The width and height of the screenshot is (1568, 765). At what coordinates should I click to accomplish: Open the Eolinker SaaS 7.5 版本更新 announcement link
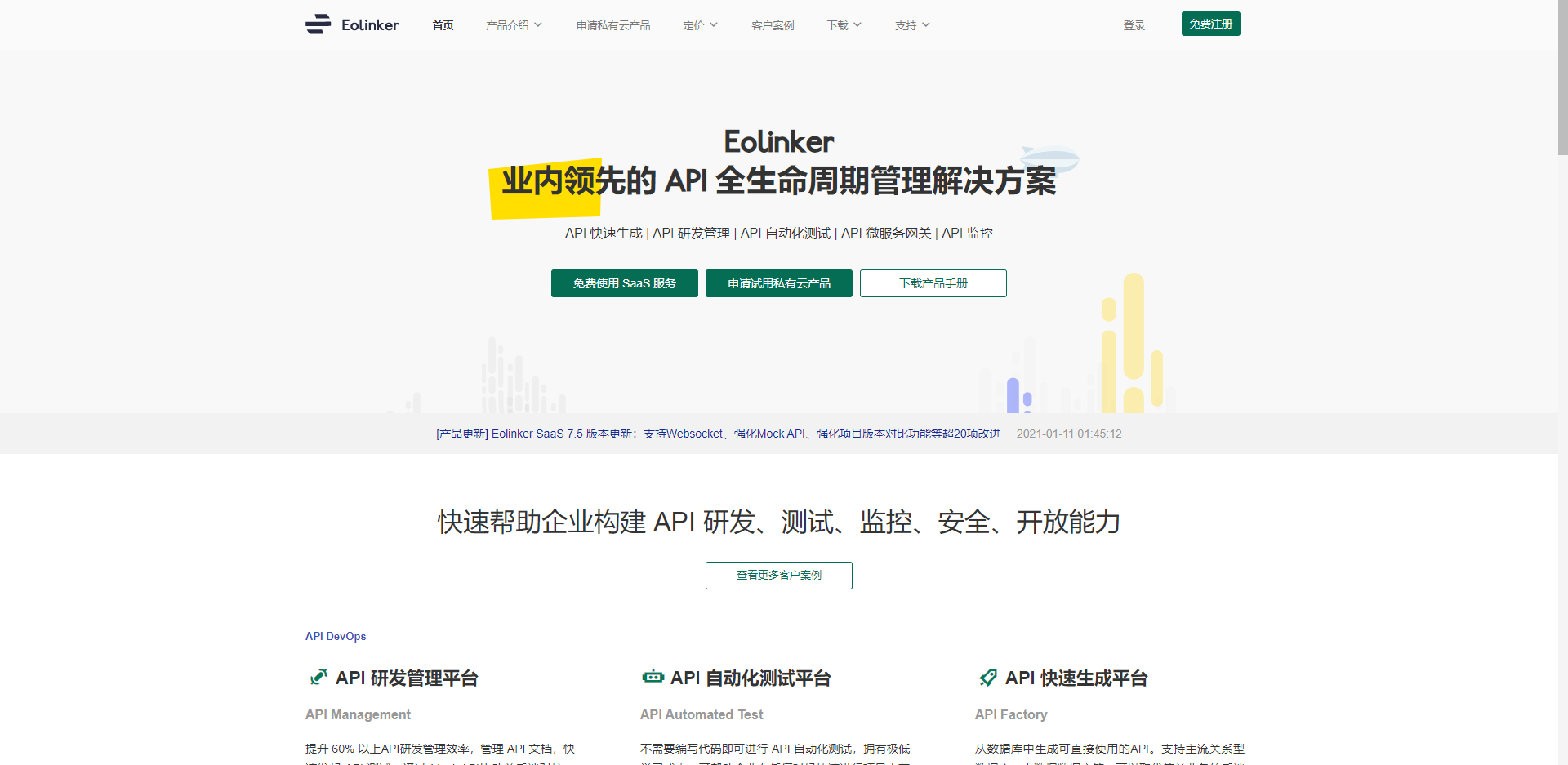tap(718, 434)
